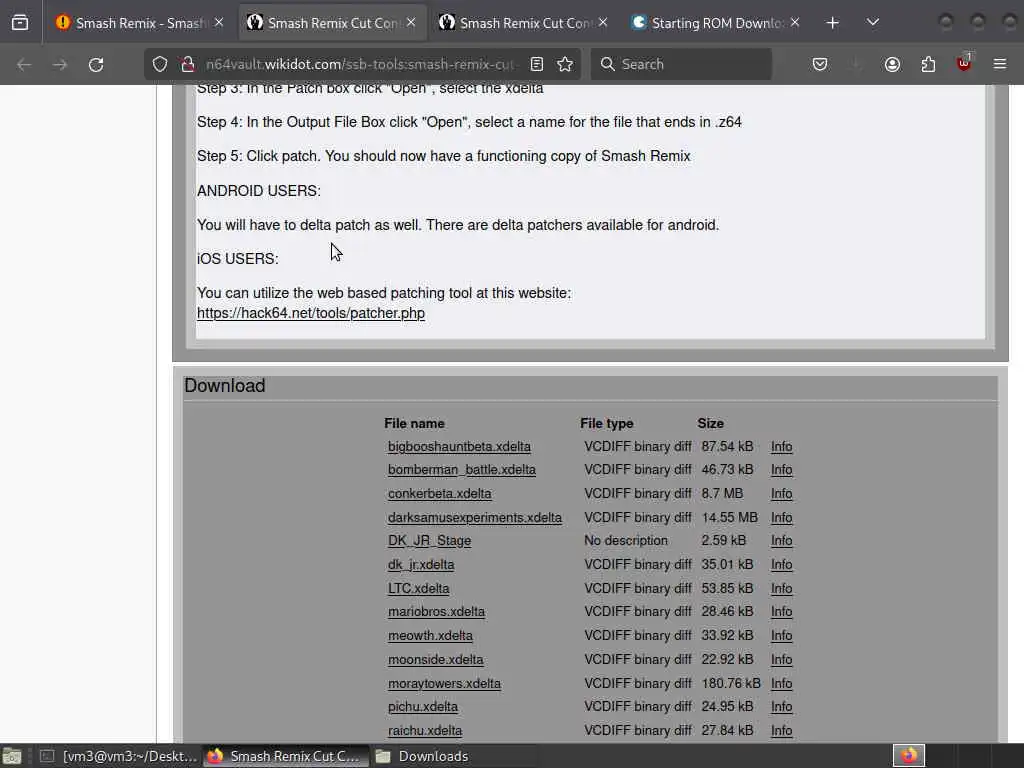This screenshot has width=1024, height=768.
Task: Open uBlock Origin extension icon
Action: coord(964,63)
